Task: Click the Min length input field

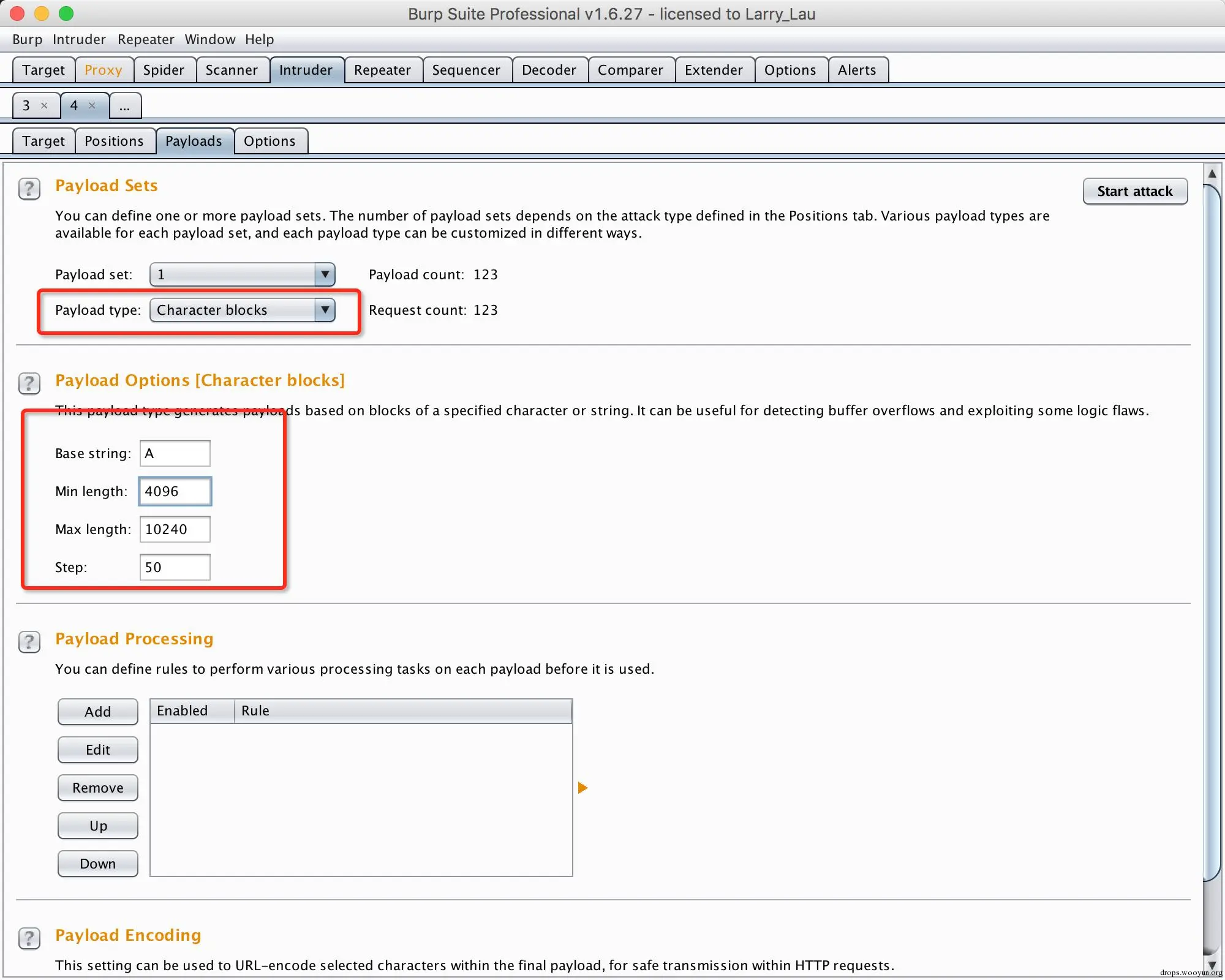Action: point(175,491)
